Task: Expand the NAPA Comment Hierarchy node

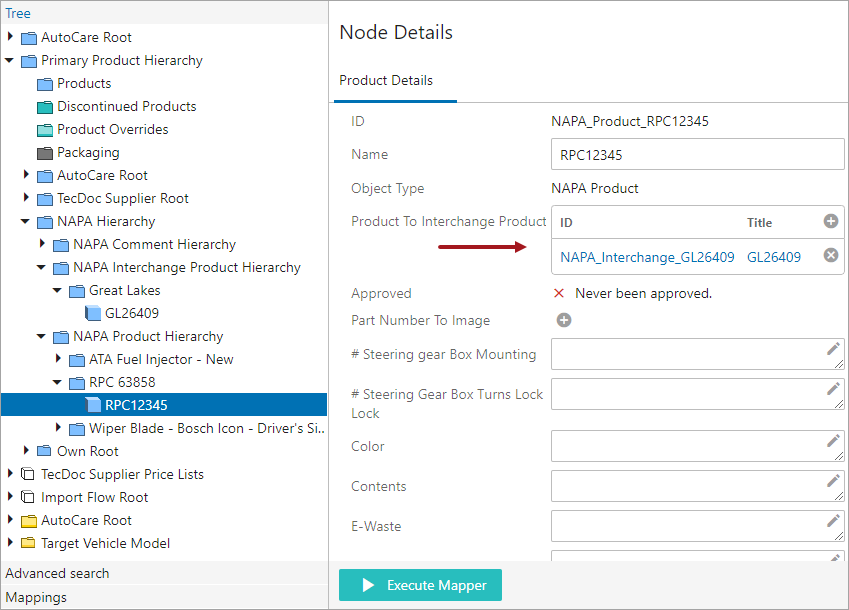Action: [42, 243]
